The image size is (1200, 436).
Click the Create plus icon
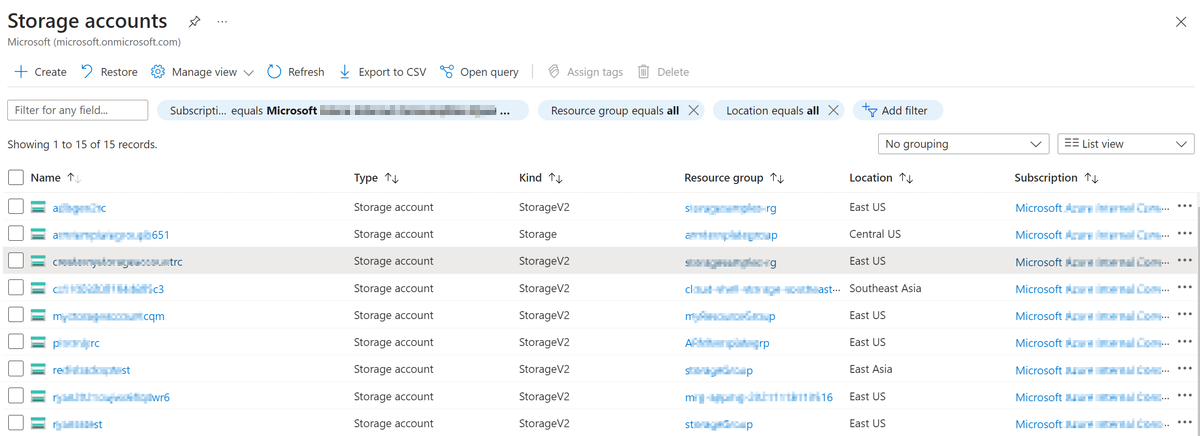pos(21,72)
